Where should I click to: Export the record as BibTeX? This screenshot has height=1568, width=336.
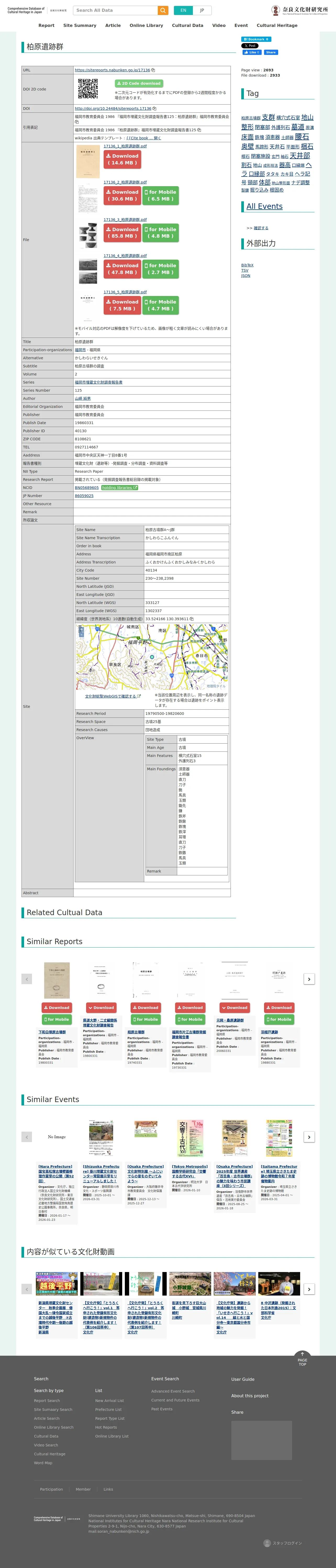(x=247, y=265)
